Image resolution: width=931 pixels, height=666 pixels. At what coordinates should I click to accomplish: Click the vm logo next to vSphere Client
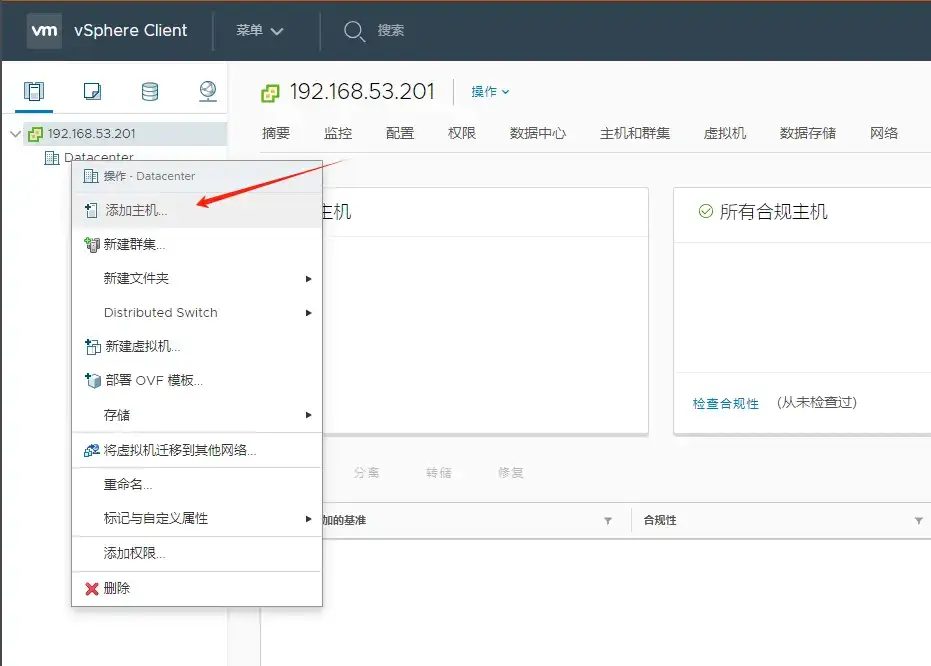tap(44, 30)
